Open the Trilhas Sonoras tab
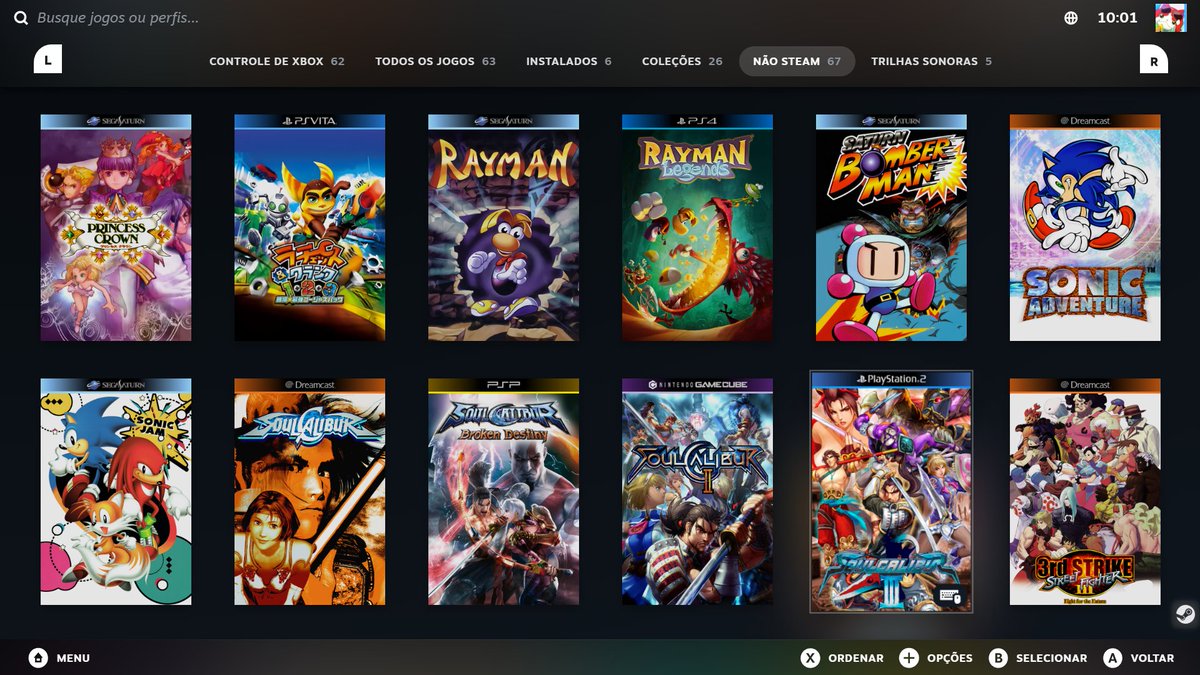 [x=931, y=61]
